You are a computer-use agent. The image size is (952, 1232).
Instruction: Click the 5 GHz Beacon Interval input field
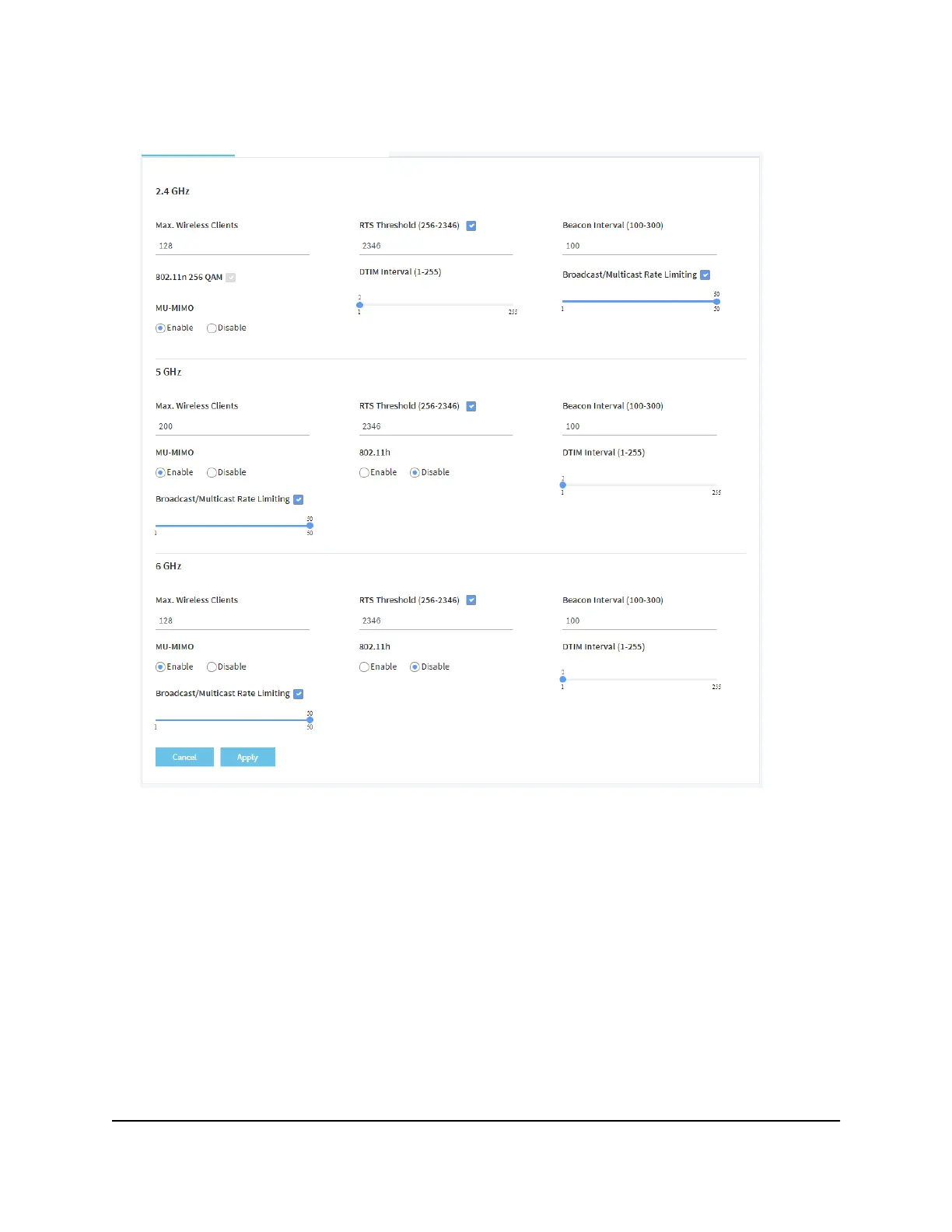(x=639, y=426)
